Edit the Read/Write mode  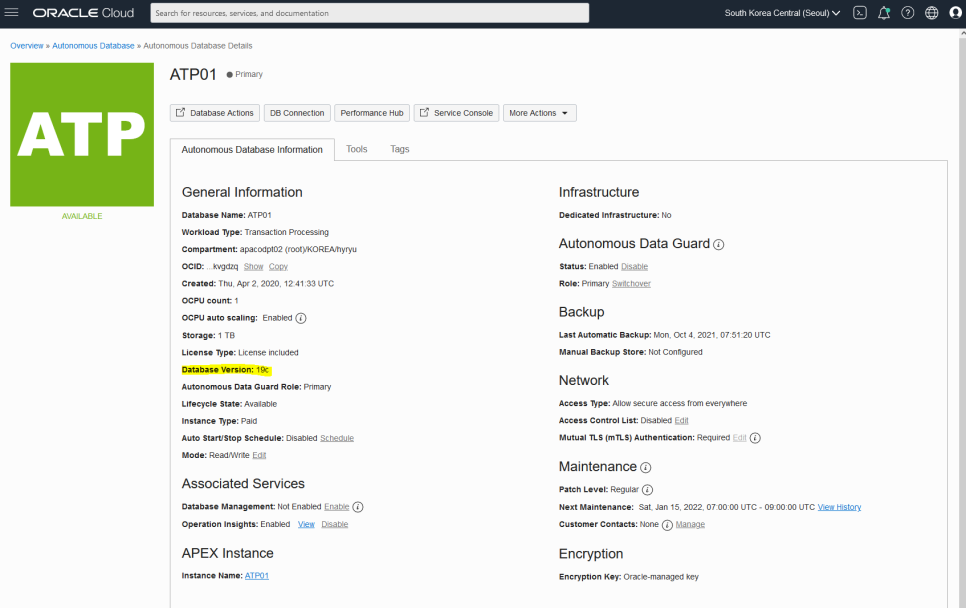[x=259, y=455]
